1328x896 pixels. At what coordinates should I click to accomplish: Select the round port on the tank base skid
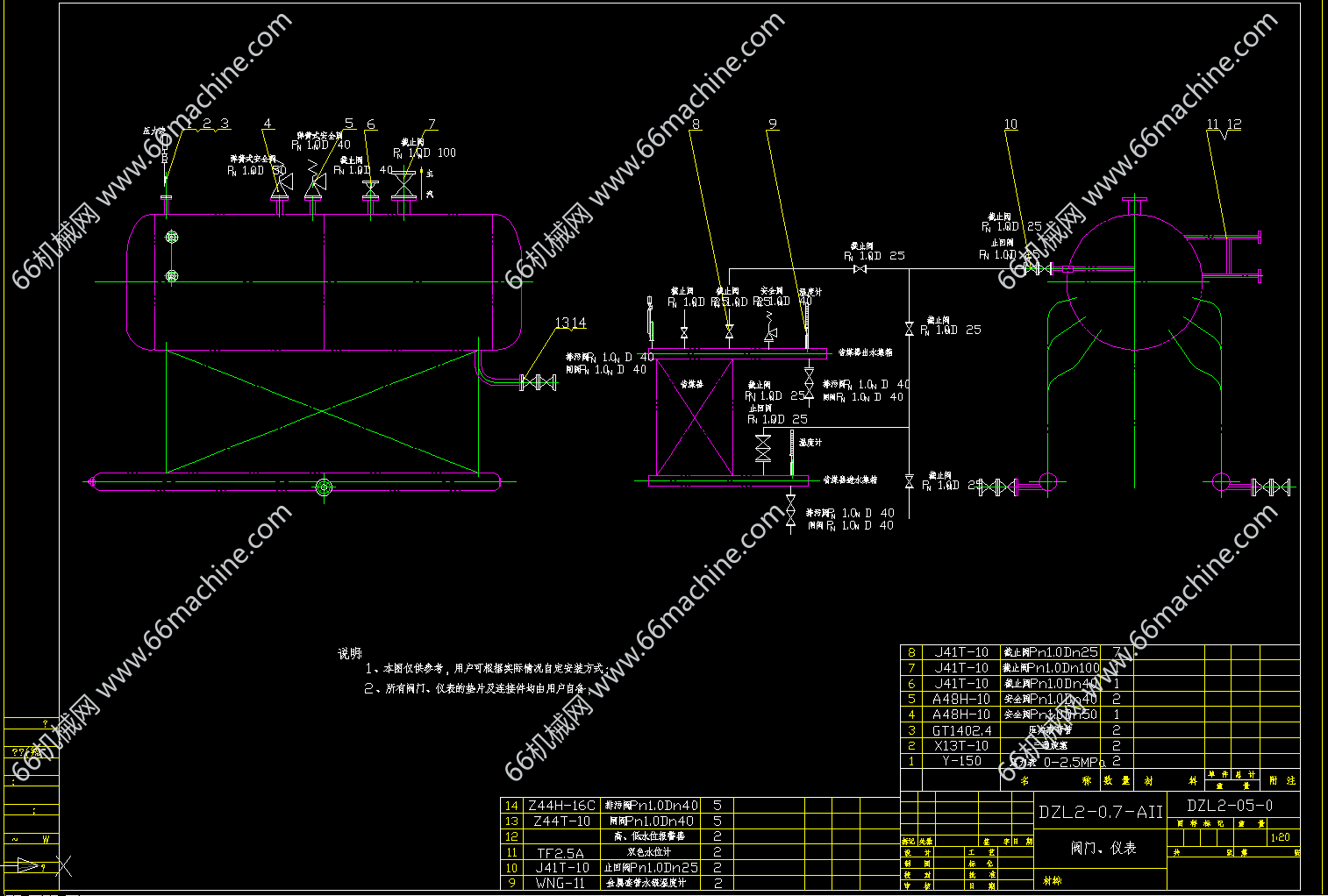[x=324, y=487]
